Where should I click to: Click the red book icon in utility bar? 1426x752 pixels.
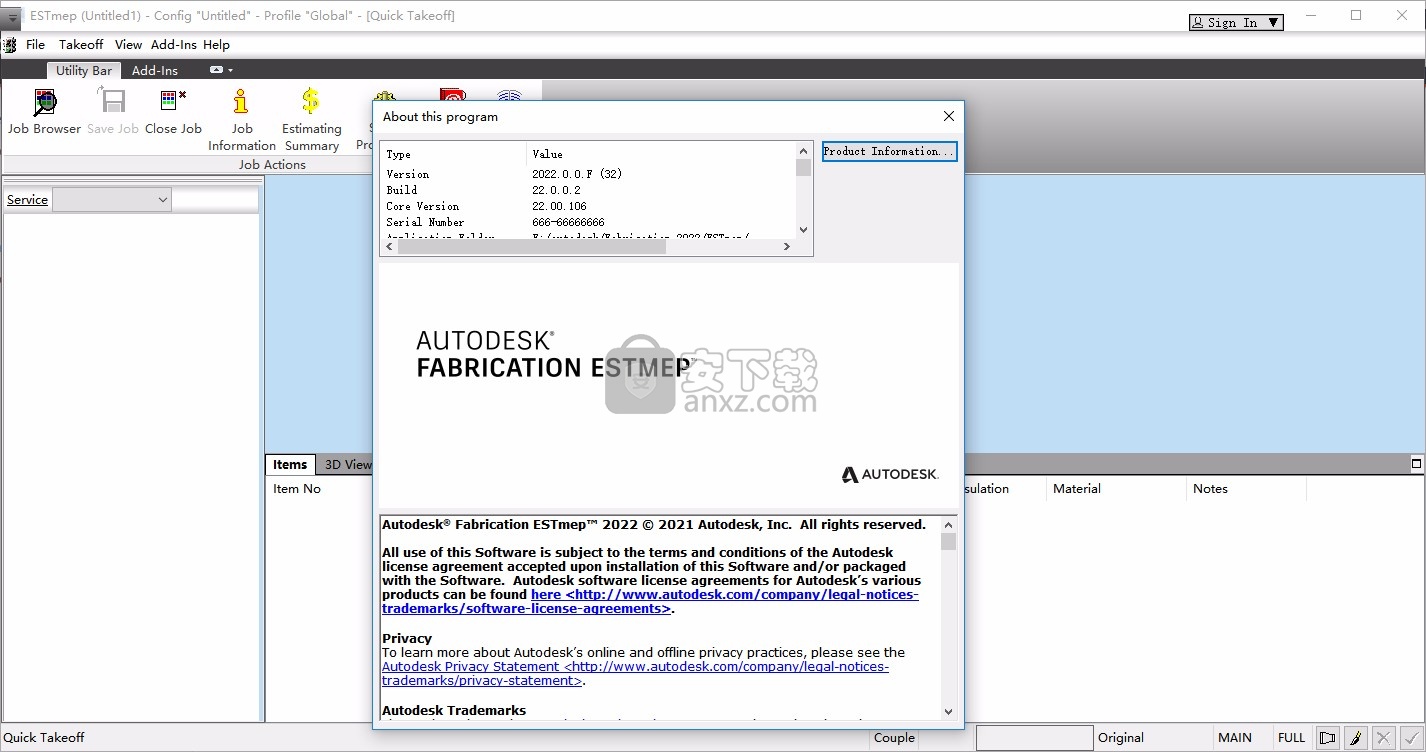click(x=453, y=97)
